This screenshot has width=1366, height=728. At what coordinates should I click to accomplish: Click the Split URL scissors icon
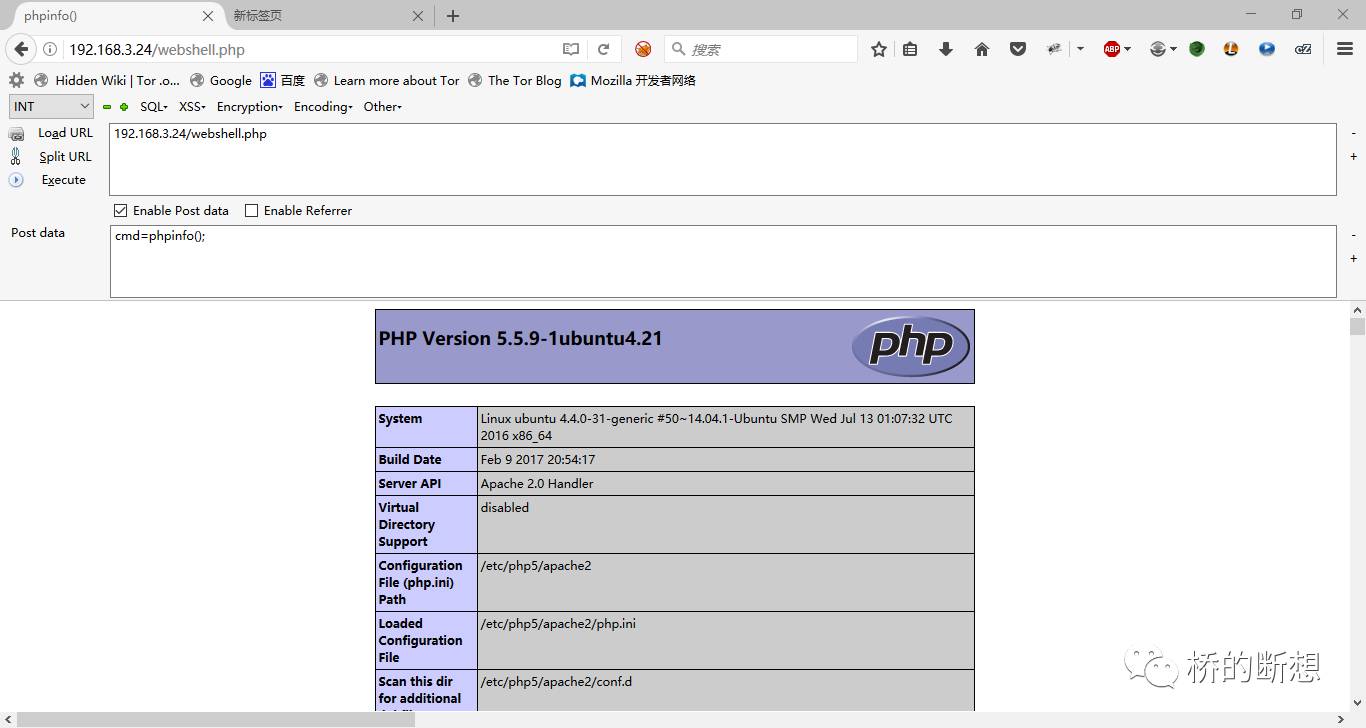(x=16, y=156)
